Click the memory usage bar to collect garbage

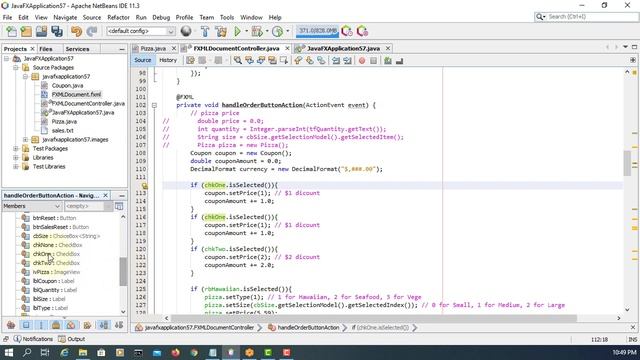317,31
